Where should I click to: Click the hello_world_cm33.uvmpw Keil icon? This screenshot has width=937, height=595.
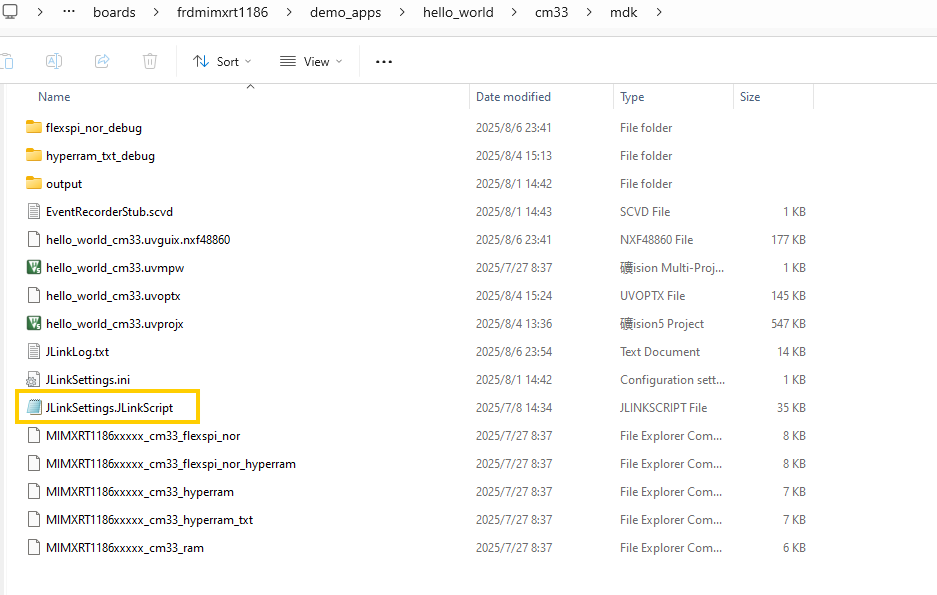[x=34, y=267]
